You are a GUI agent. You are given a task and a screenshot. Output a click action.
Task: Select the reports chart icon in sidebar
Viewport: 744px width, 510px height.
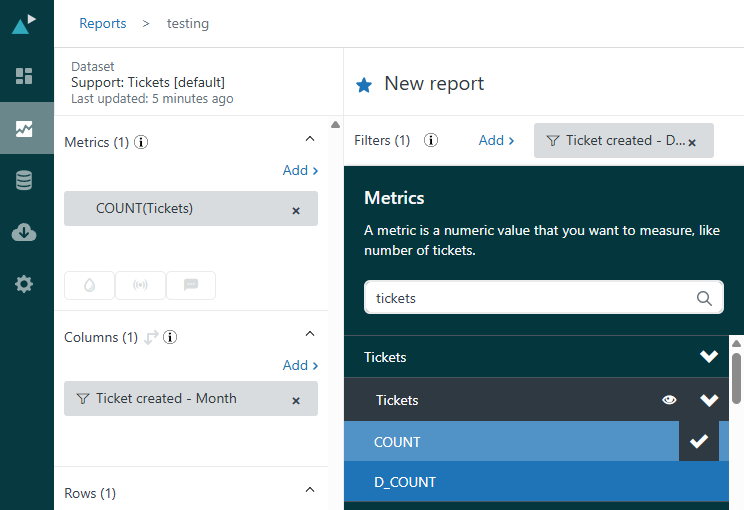point(24,128)
